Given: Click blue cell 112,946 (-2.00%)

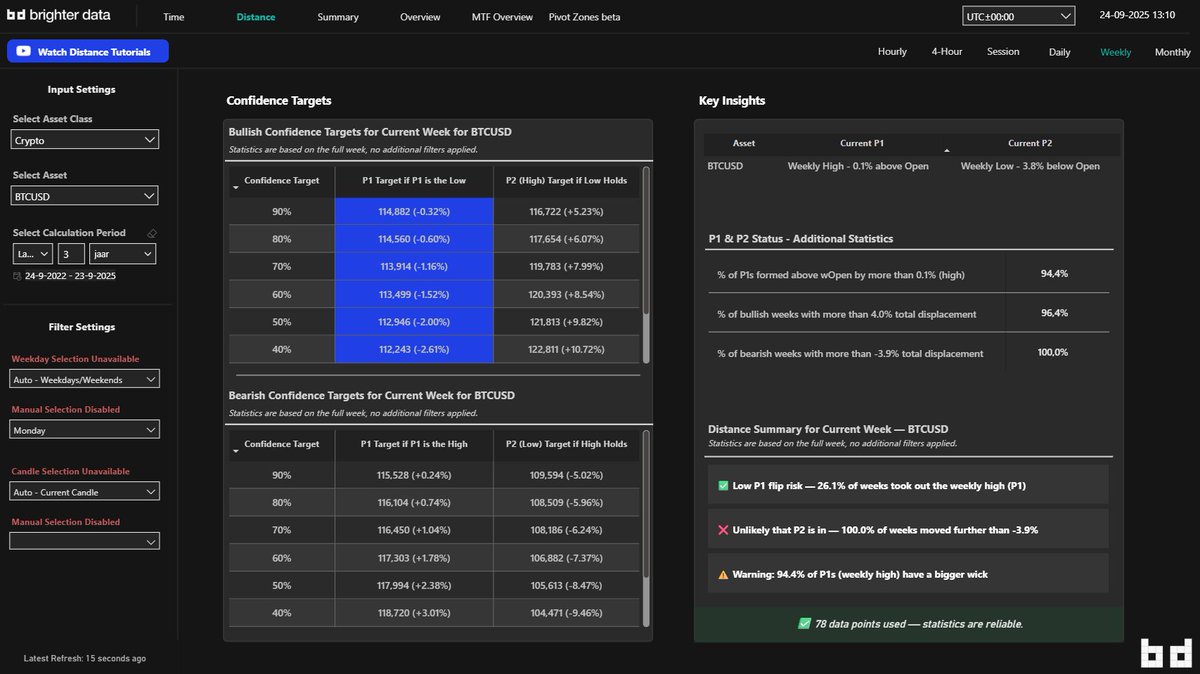Looking at the screenshot, I should click(414, 322).
